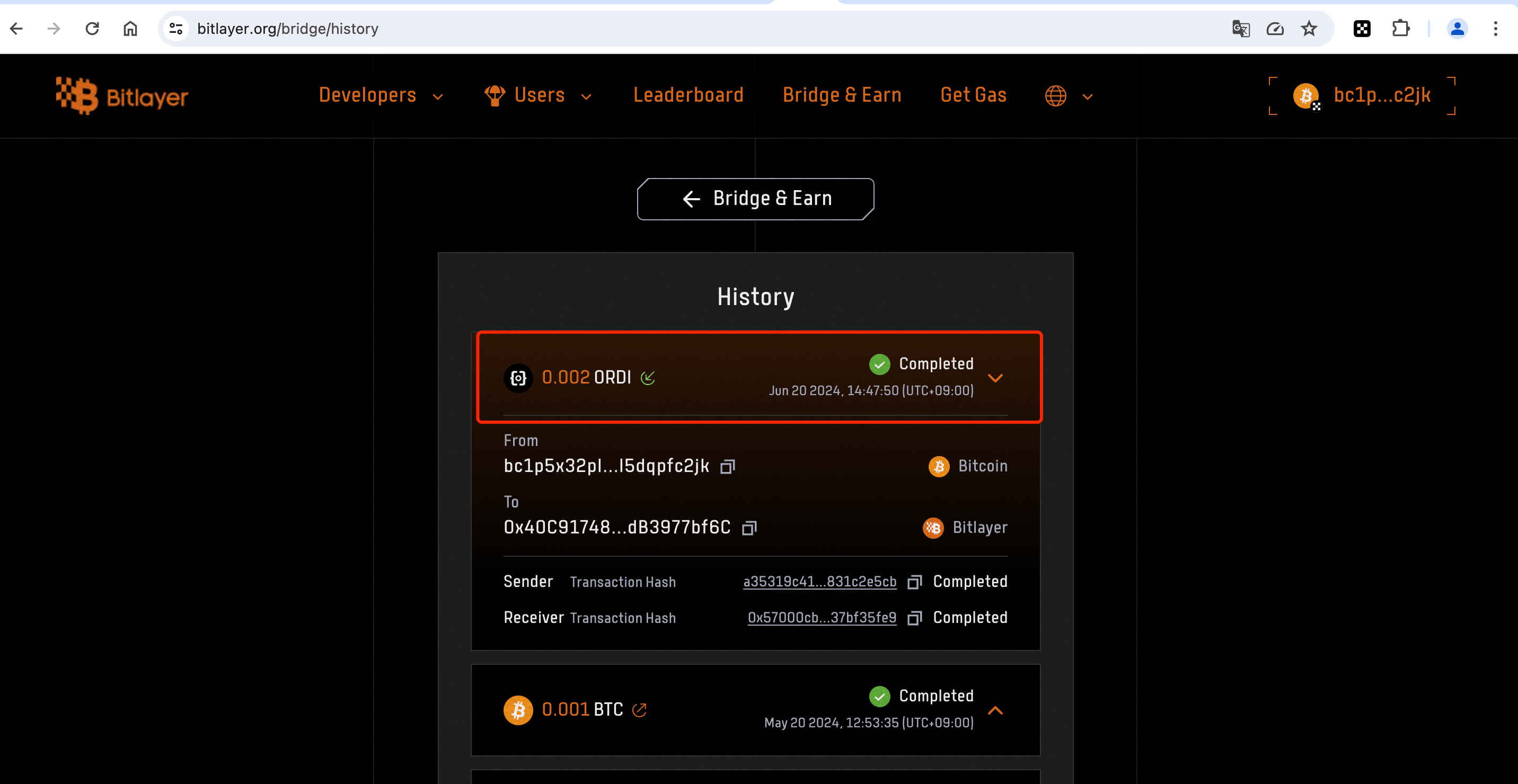Image resolution: width=1518 pixels, height=784 pixels.
Task: Click the Bridge & Earn back button
Action: 755,199
